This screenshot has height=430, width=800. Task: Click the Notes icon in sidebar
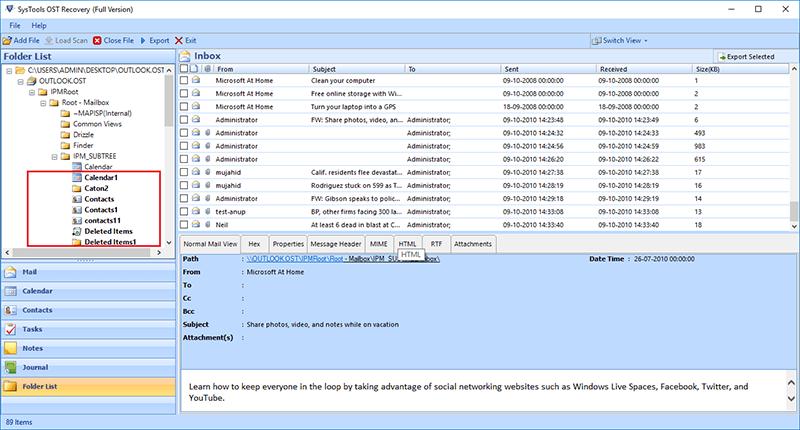pos(10,348)
